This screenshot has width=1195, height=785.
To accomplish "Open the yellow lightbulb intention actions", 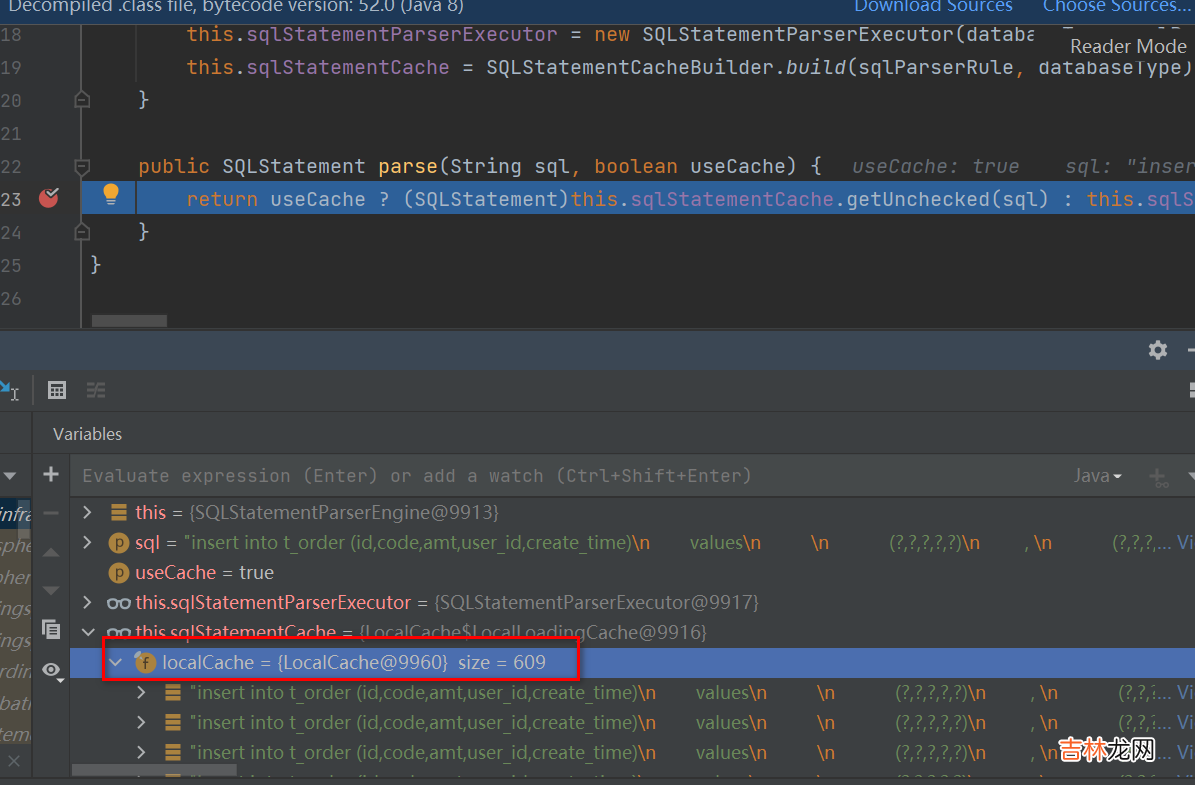I will (111, 194).
